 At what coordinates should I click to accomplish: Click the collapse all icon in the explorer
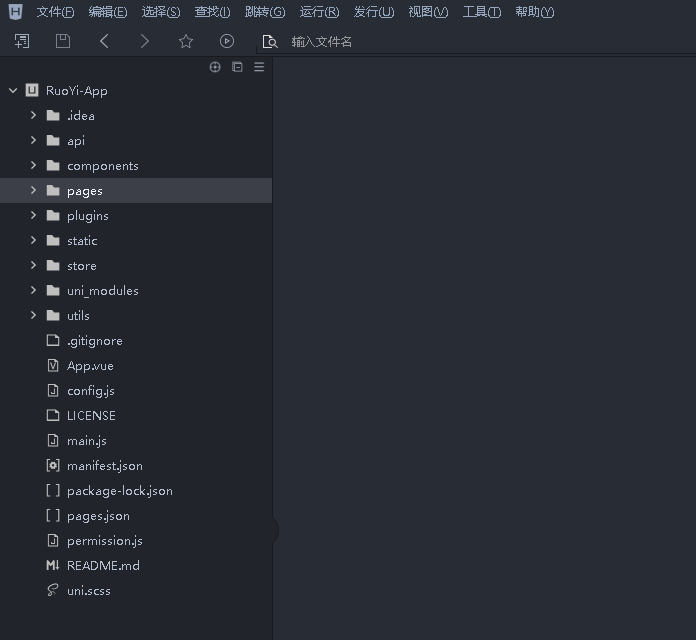pyautogui.click(x=237, y=67)
